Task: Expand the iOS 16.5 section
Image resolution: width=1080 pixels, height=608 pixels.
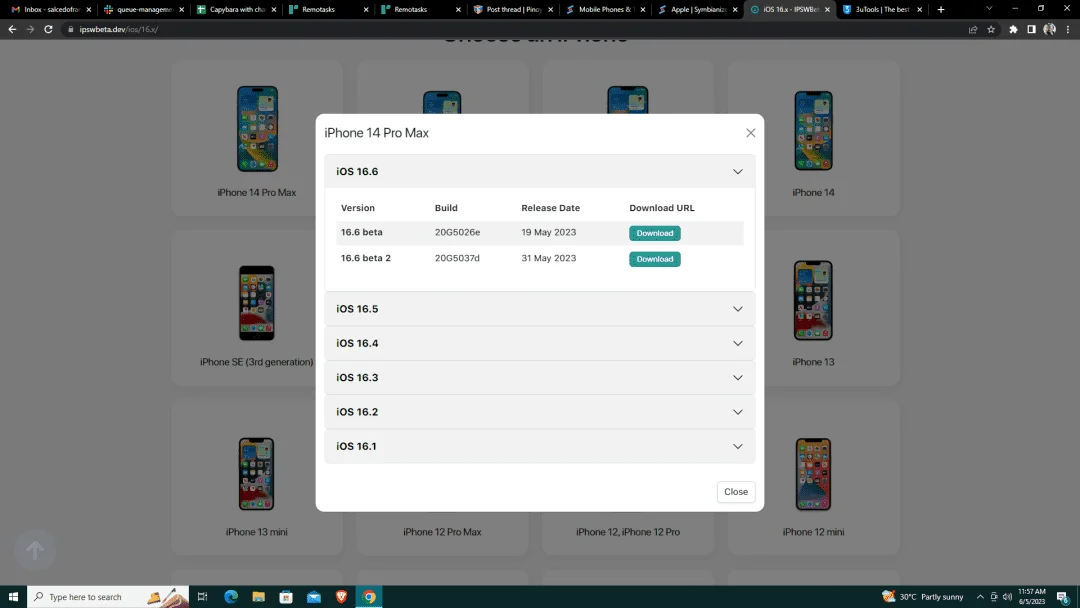Action: (x=539, y=309)
